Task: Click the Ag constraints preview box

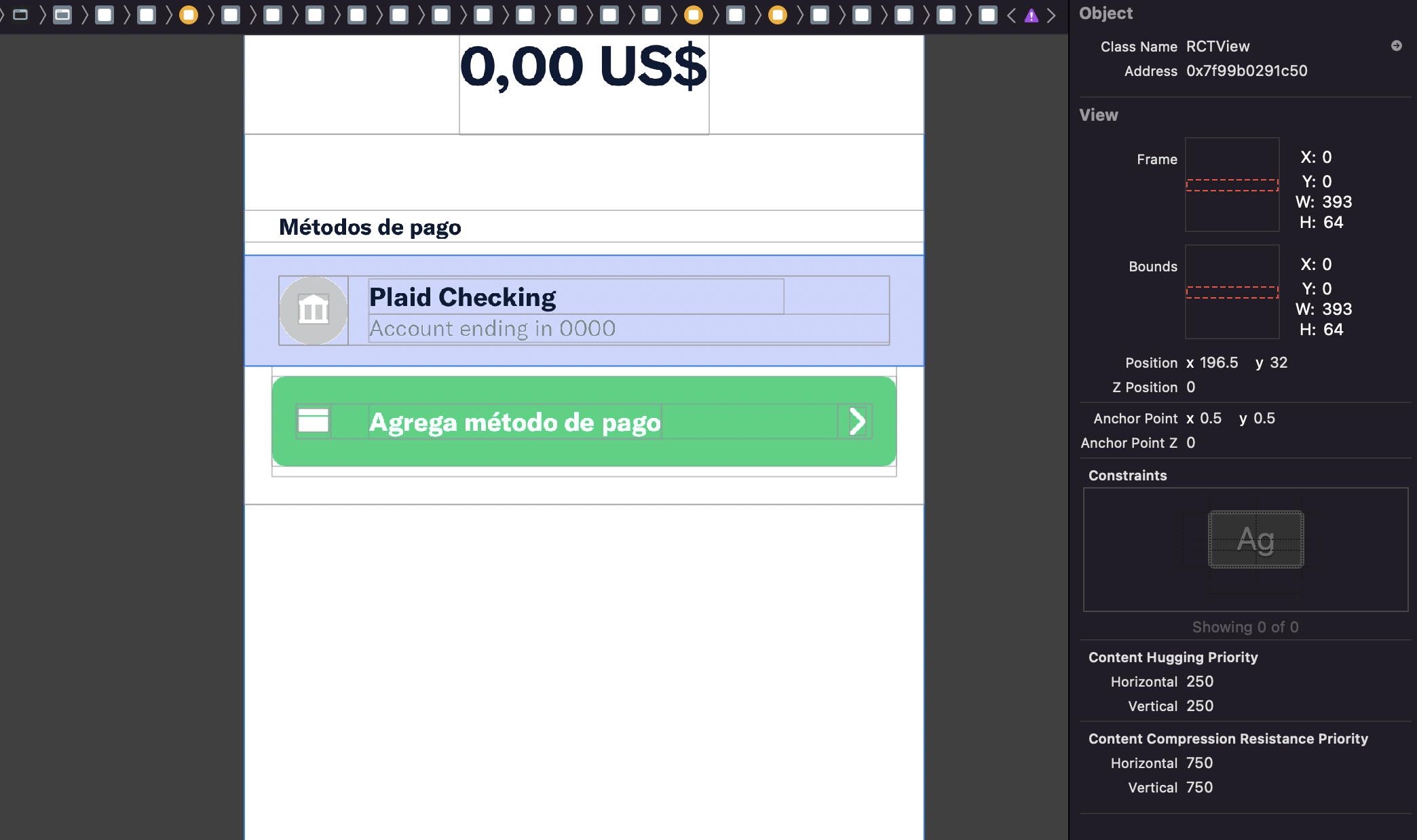Action: tap(1255, 539)
